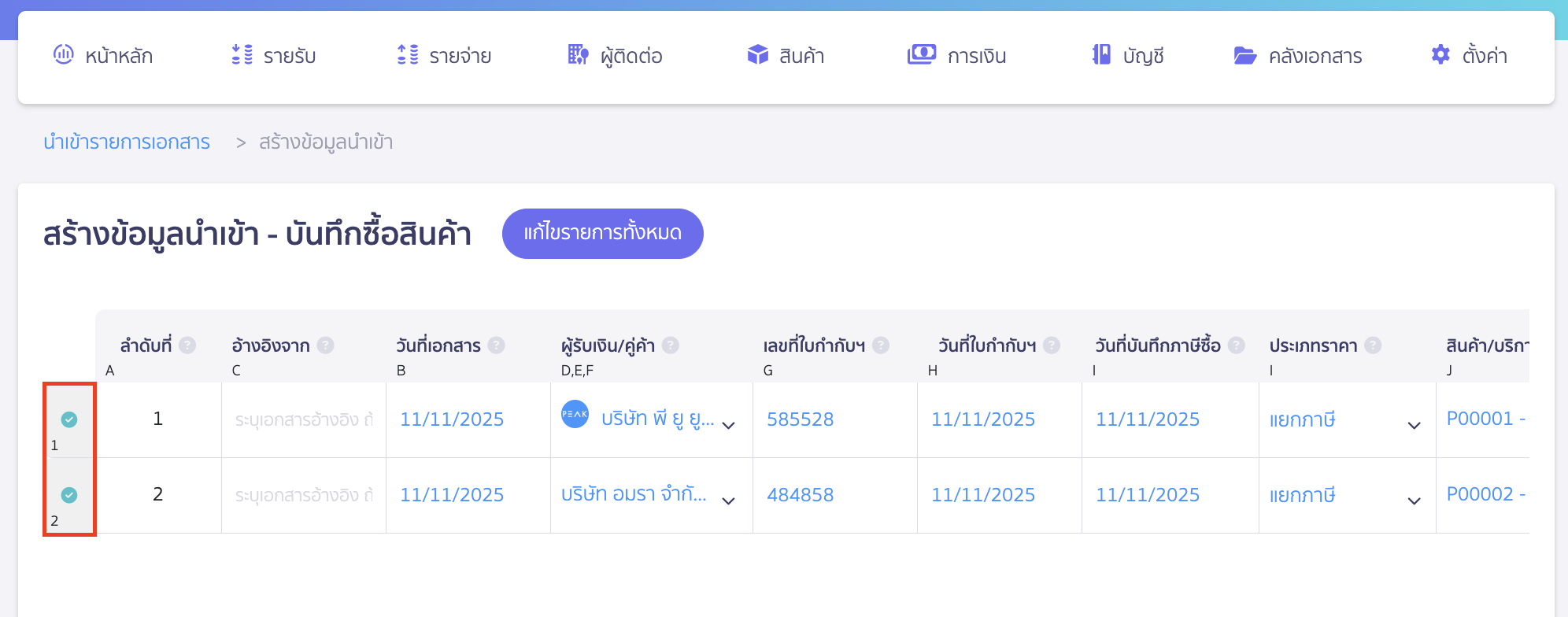Click help icon next to อ้างอิงจาก
The height and width of the screenshot is (617, 1568).
click(x=326, y=345)
